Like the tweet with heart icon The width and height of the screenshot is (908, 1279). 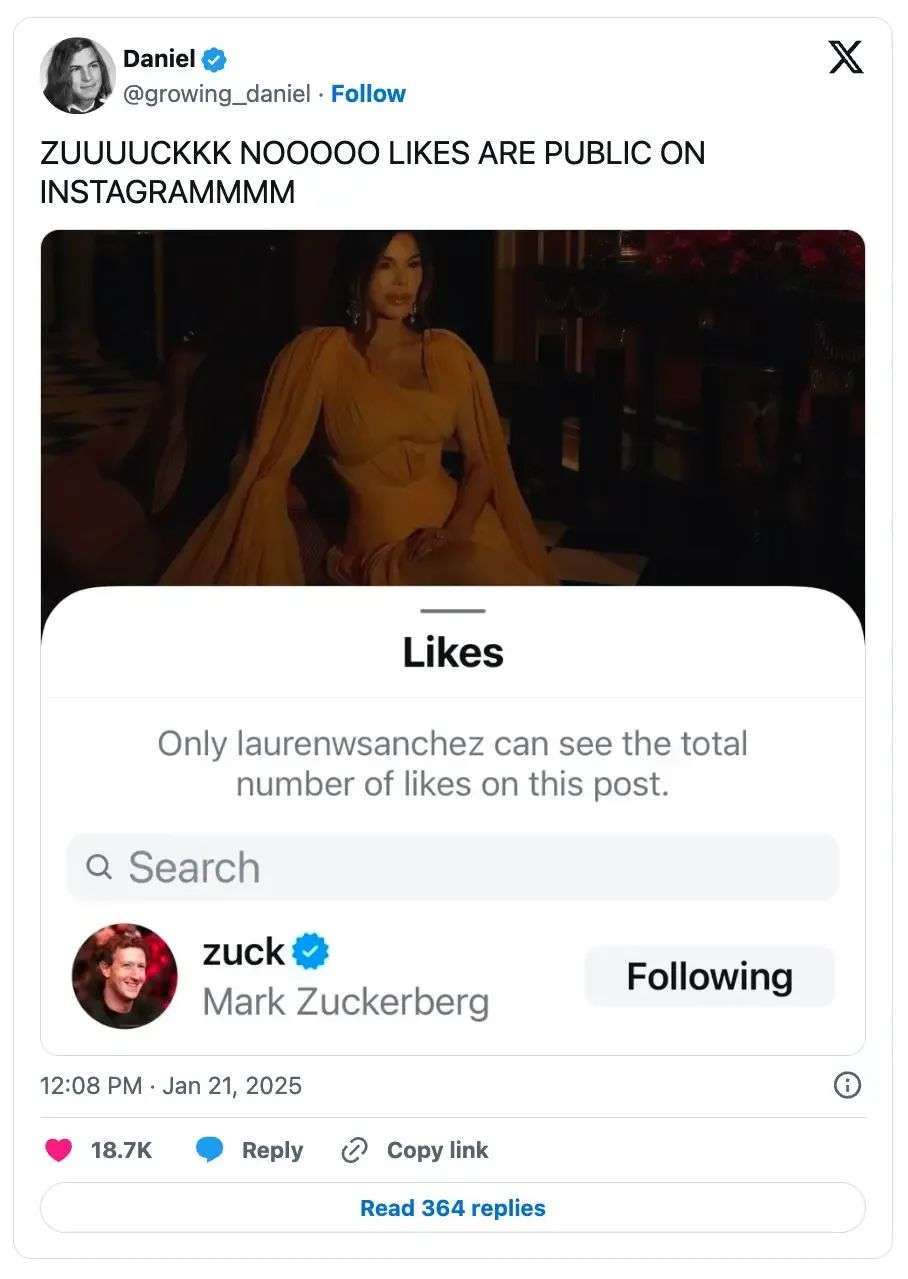click(x=60, y=1150)
